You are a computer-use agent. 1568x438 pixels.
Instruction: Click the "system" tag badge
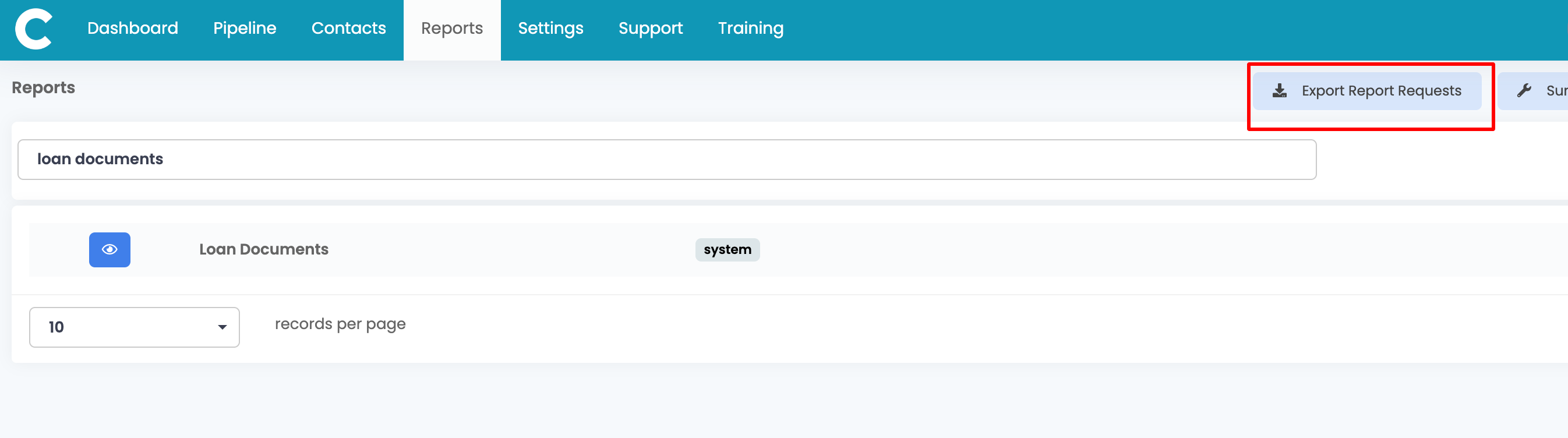[x=727, y=249]
